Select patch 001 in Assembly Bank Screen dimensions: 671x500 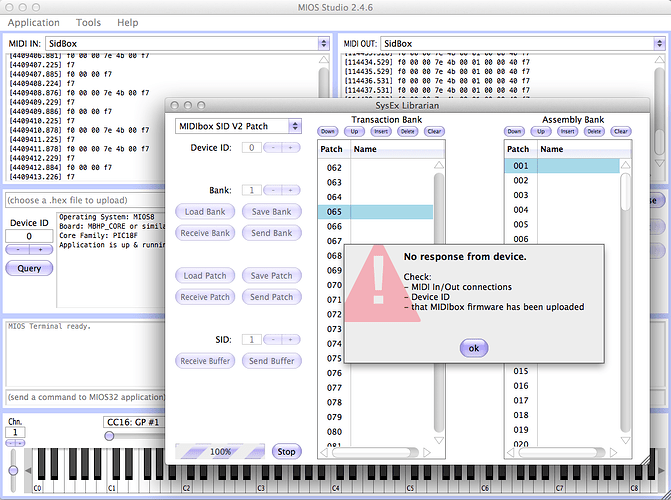click(x=562, y=166)
